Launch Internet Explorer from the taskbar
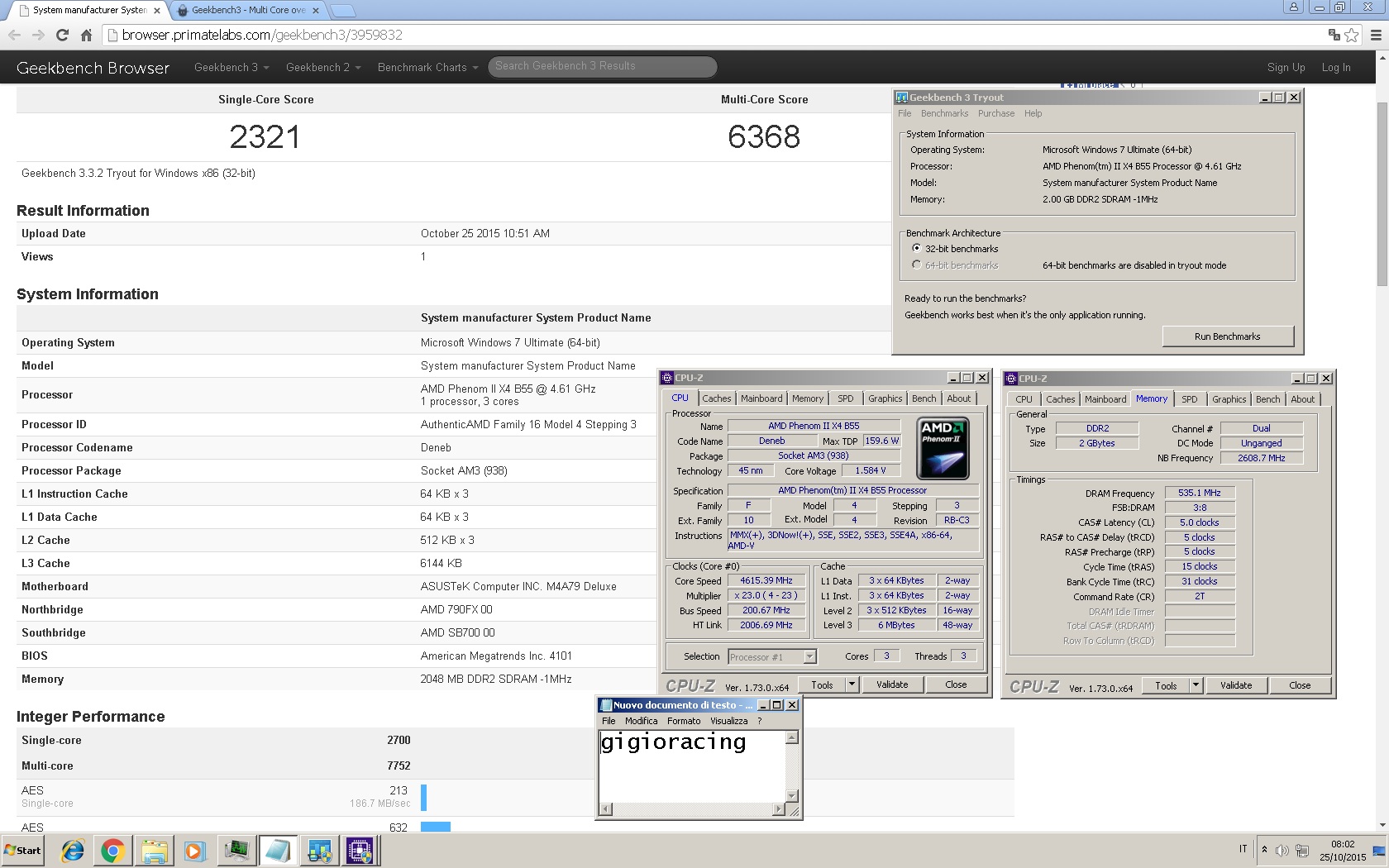The width and height of the screenshot is (1389, 868). [x=73, y=851]
